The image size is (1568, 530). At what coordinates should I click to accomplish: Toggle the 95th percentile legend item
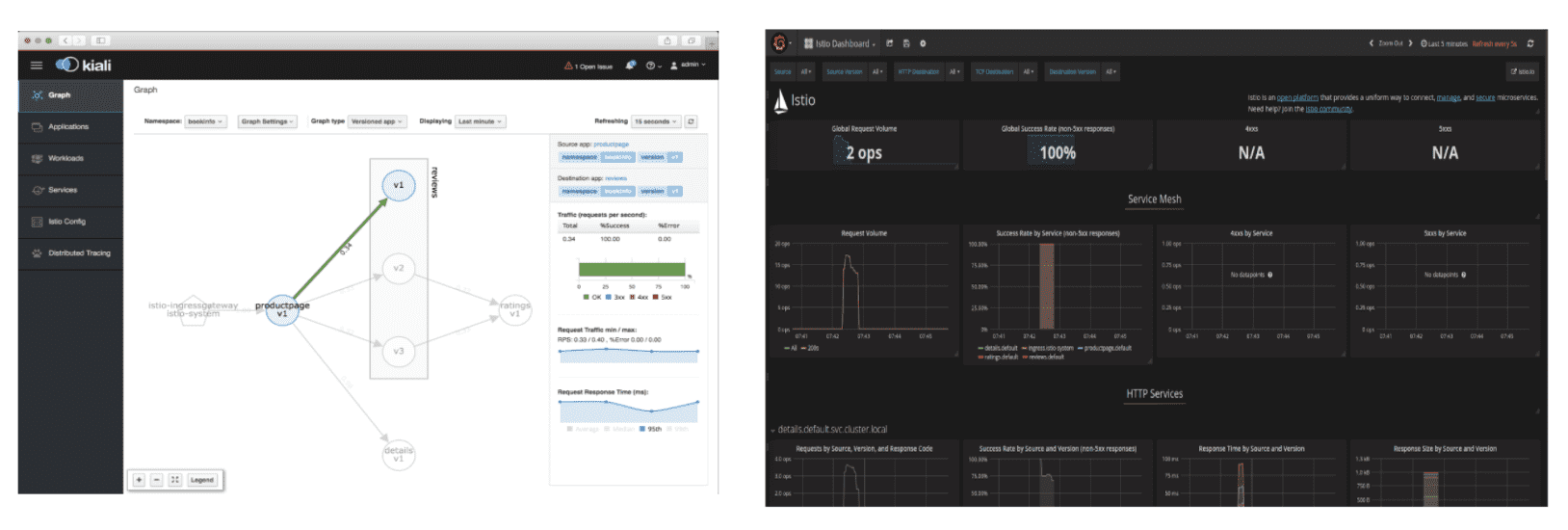pos(651,429)
